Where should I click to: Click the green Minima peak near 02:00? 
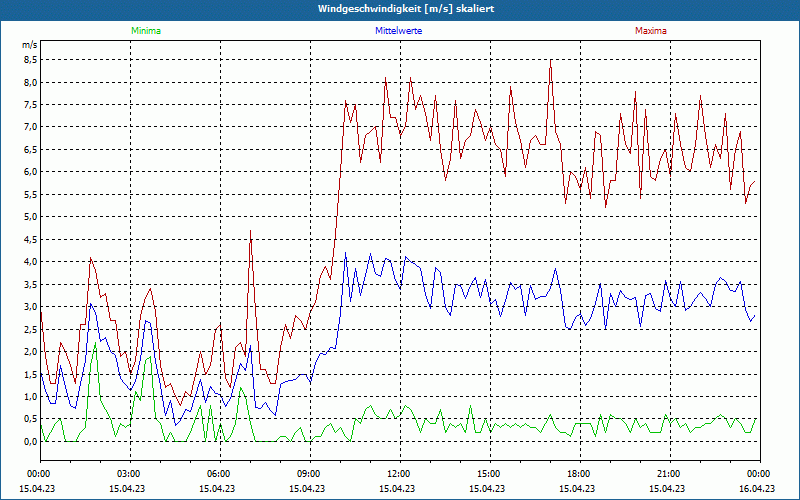(95, 344)
